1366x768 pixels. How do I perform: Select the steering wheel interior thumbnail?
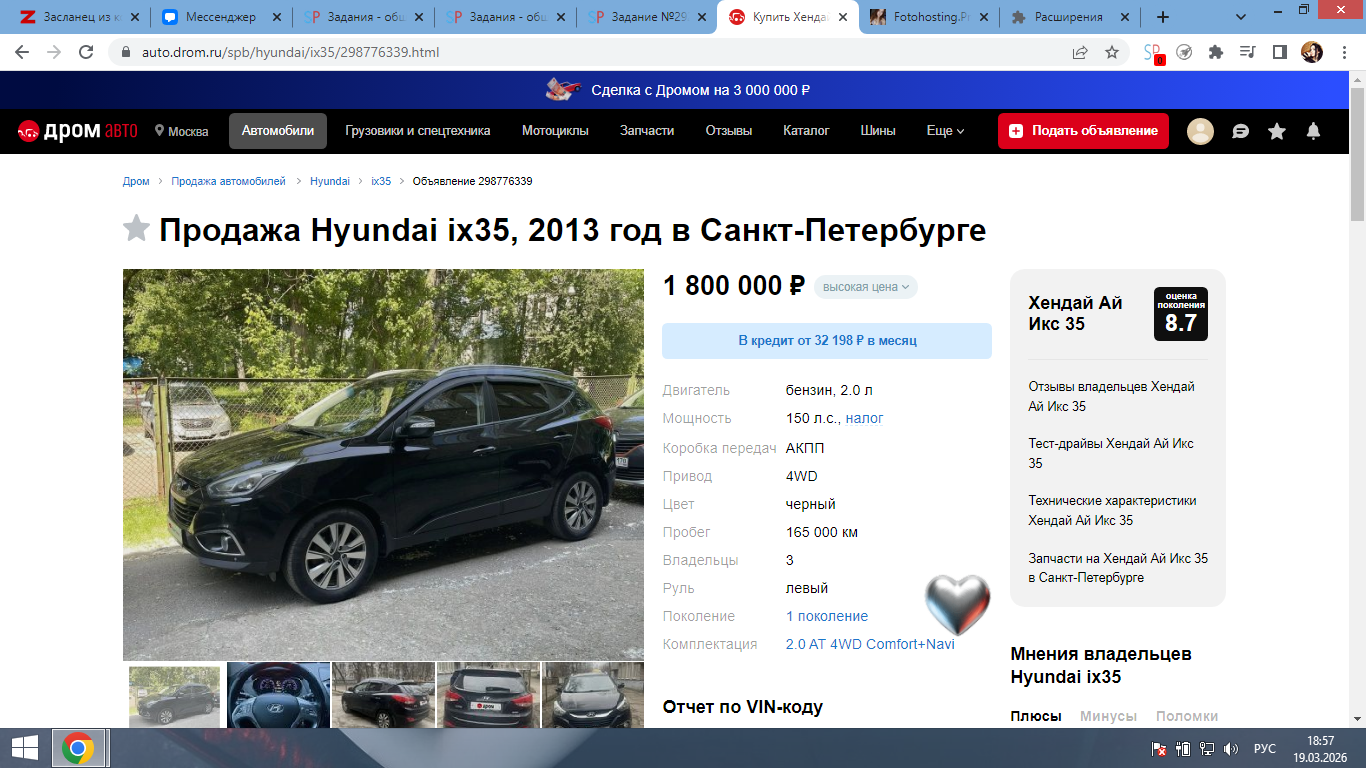(x=278, y=695)
